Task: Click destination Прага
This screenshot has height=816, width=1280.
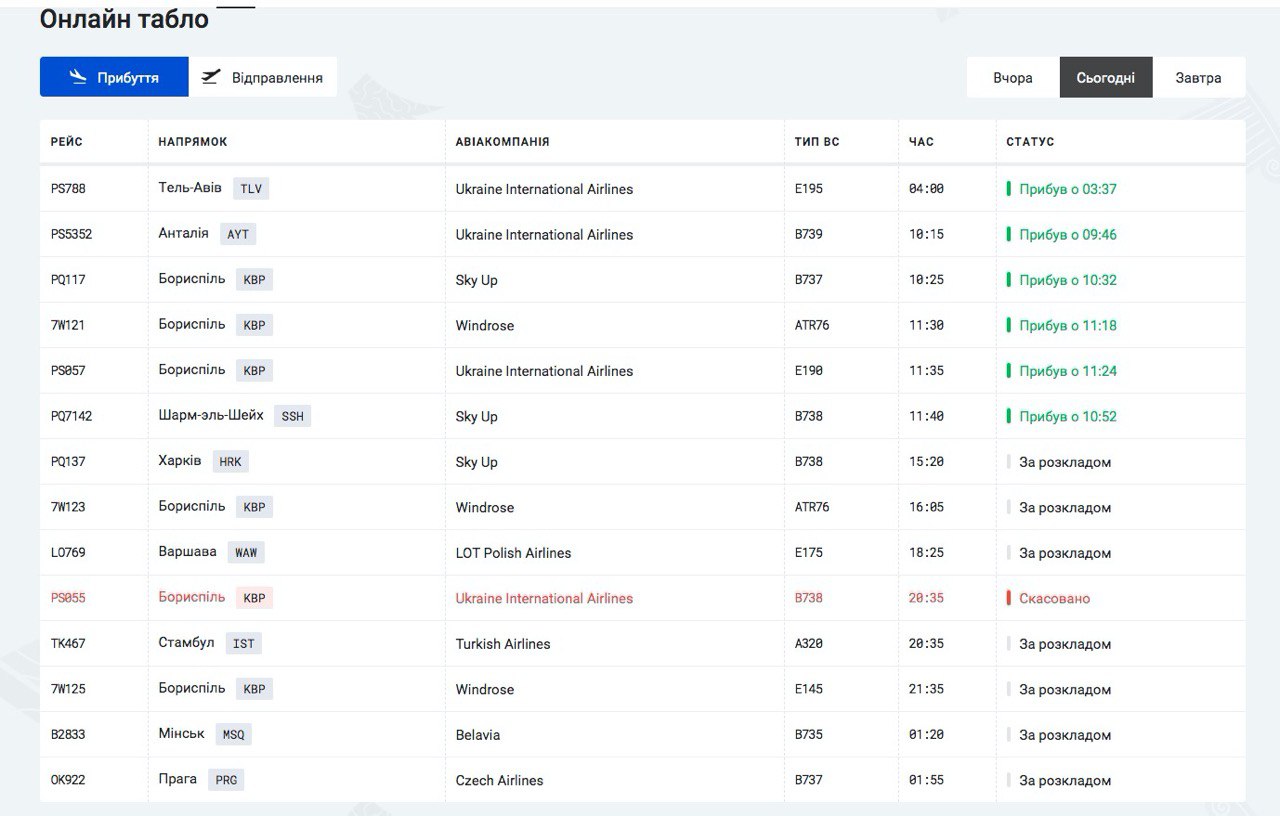Action: click(178, 779)
